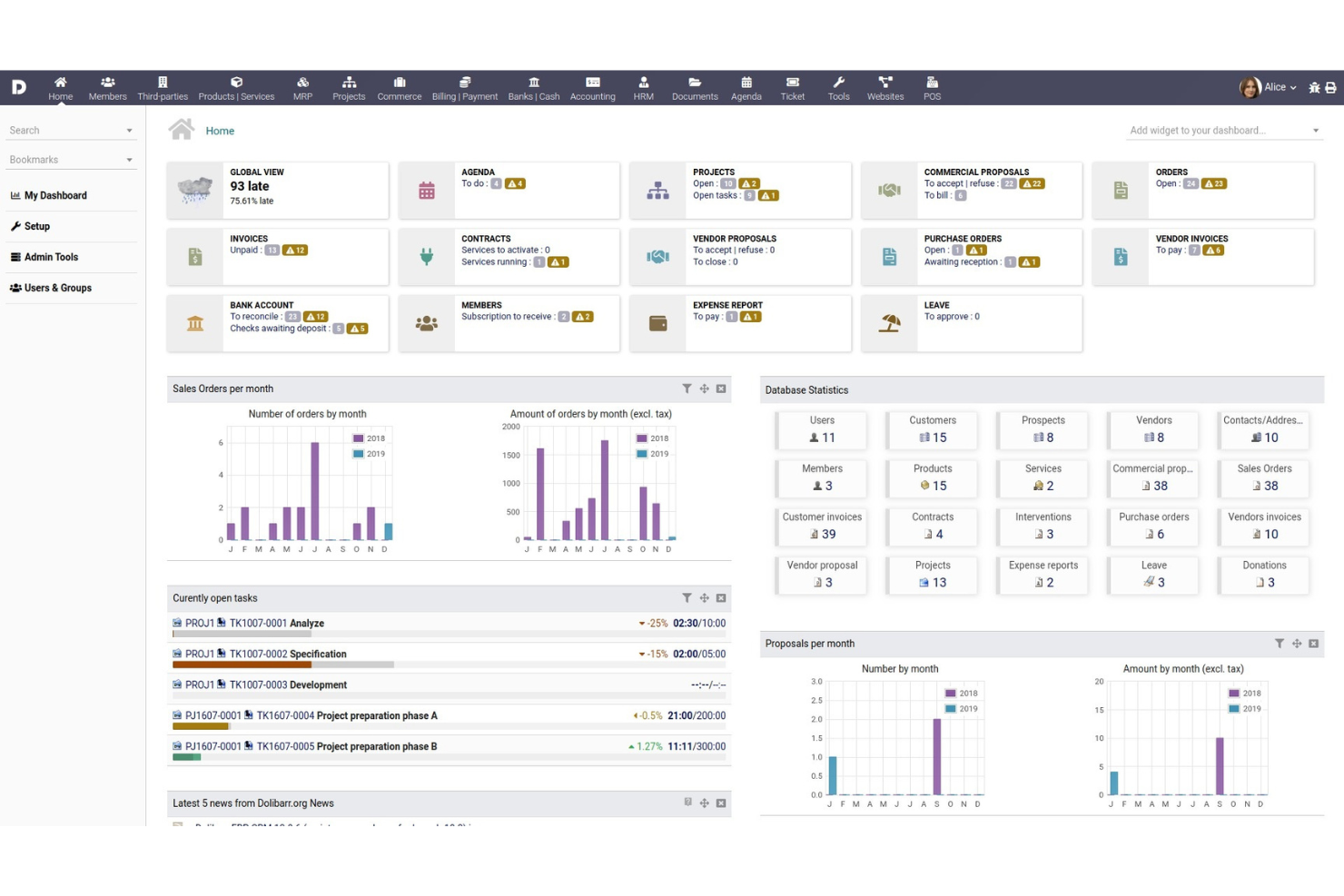Toggle the 2018 legend in Proposals per month chart
The width and height of the screenshot is (1344, 896).
pos(960,693)
